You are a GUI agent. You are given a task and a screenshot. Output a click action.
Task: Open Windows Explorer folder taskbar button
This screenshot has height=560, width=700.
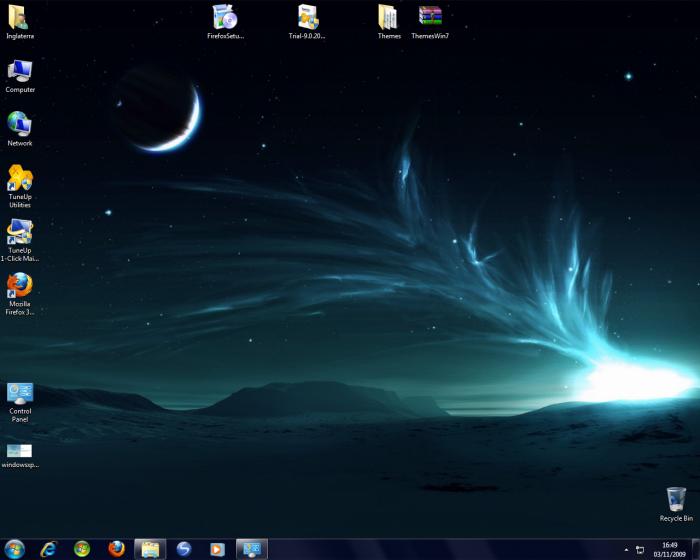pos(150,549)
